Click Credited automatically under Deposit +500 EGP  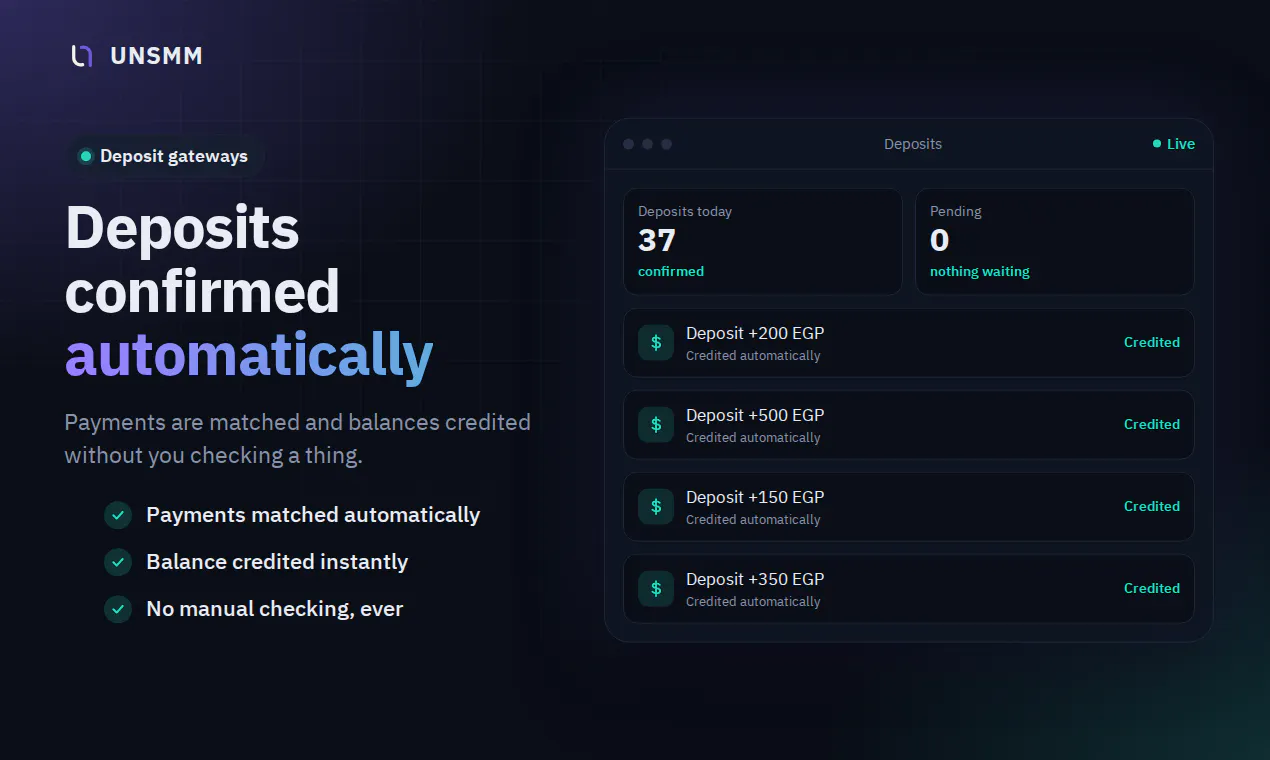point(753,438)
